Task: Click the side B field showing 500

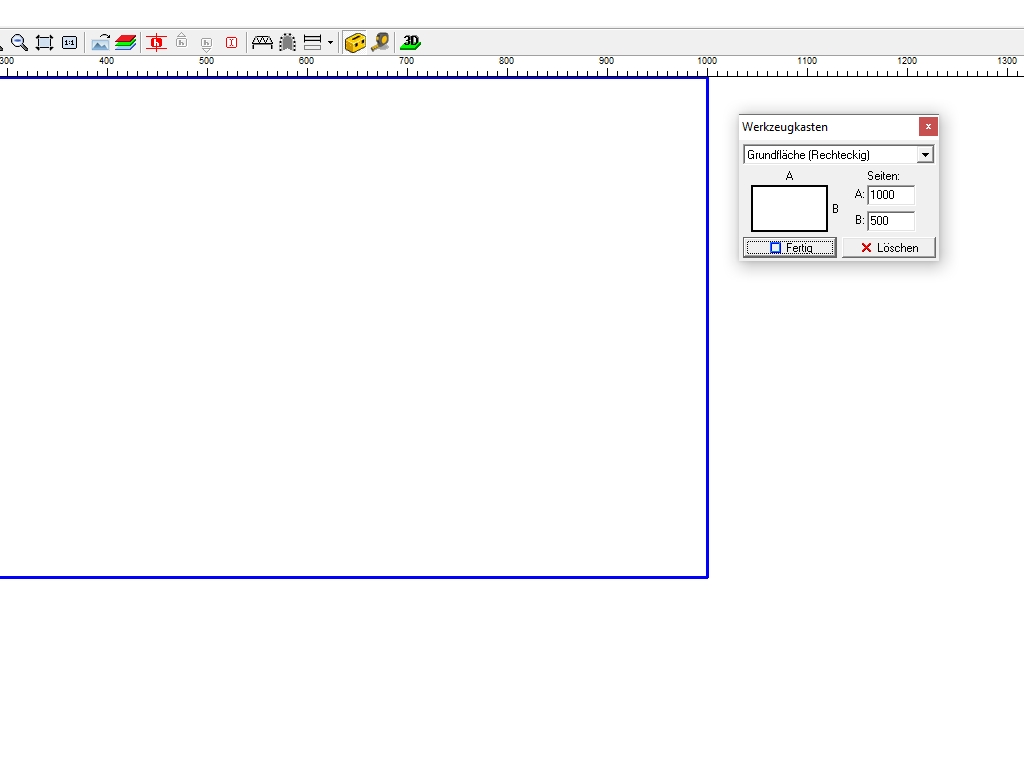Action: (x=890, y=221)
